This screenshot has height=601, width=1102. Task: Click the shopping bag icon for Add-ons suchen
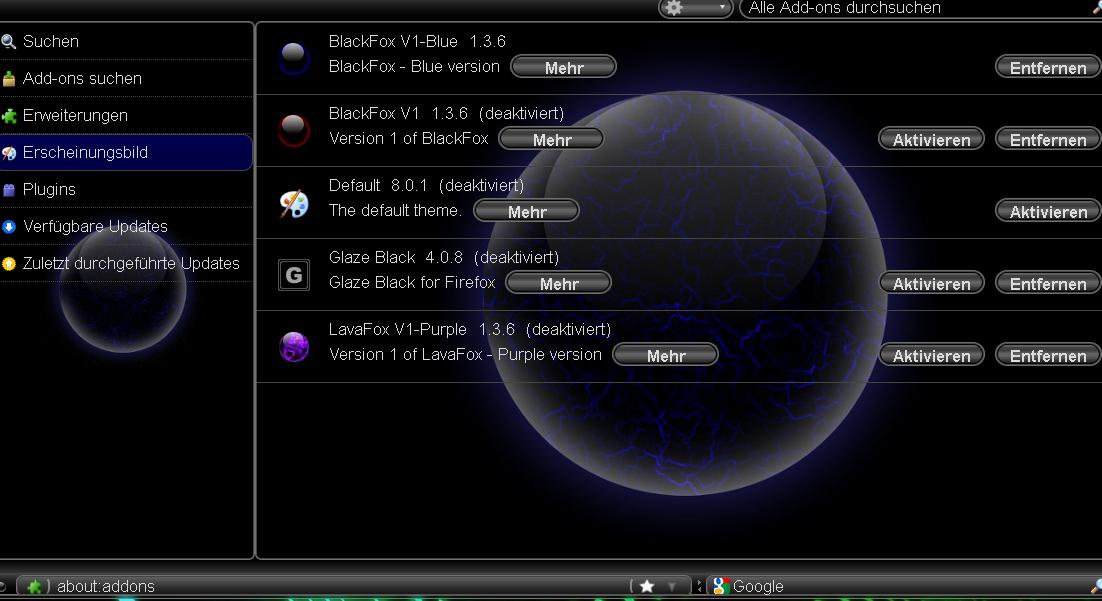point(8,79)
